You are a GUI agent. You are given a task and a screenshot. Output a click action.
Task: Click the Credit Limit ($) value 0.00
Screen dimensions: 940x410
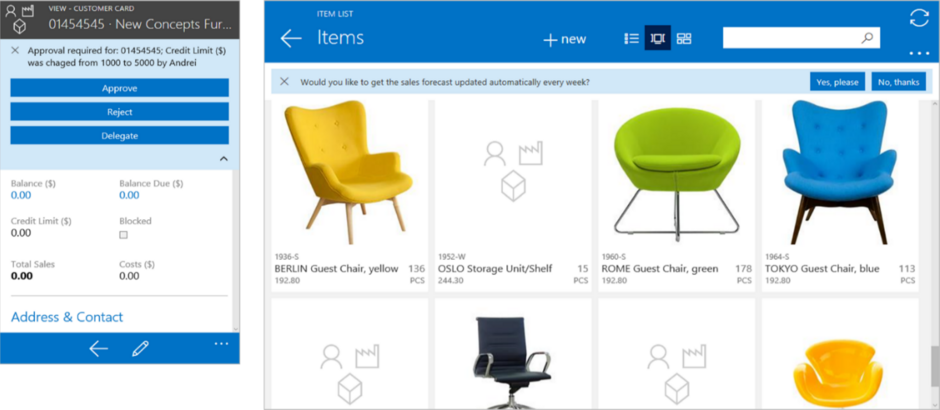point(21,233)
